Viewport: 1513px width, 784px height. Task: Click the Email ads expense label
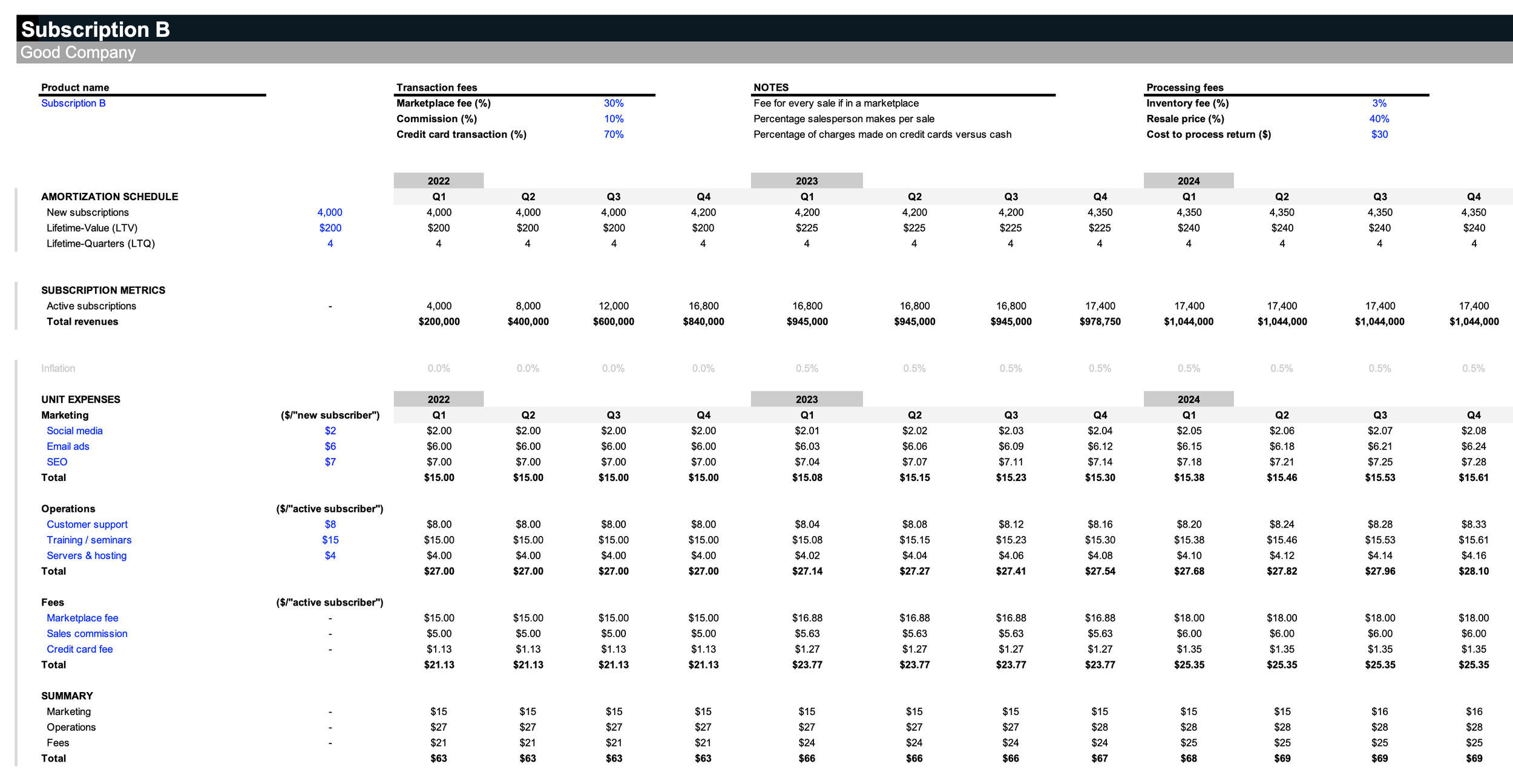point(68,446)
